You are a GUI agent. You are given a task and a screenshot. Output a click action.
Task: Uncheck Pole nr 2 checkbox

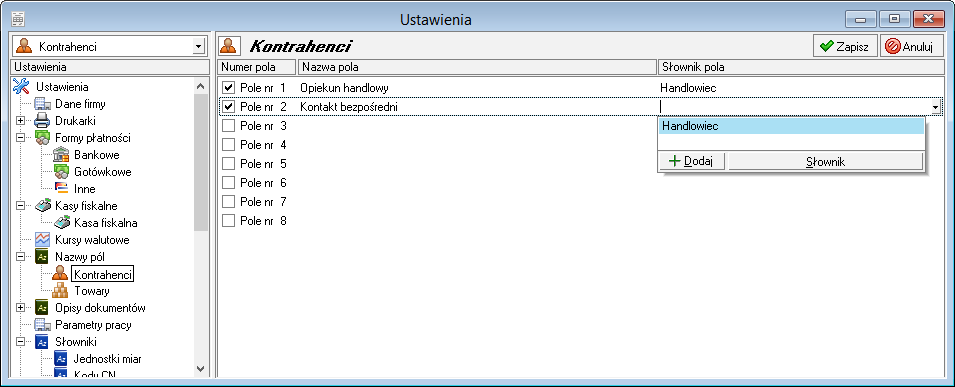(x=229, y=107)
